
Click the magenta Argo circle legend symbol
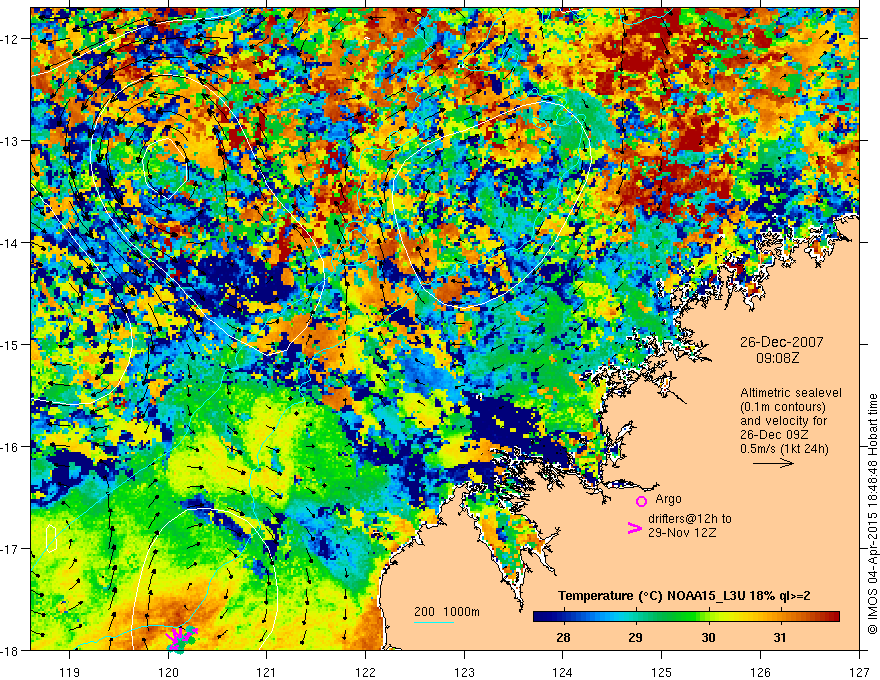click(x=641, y=501)
